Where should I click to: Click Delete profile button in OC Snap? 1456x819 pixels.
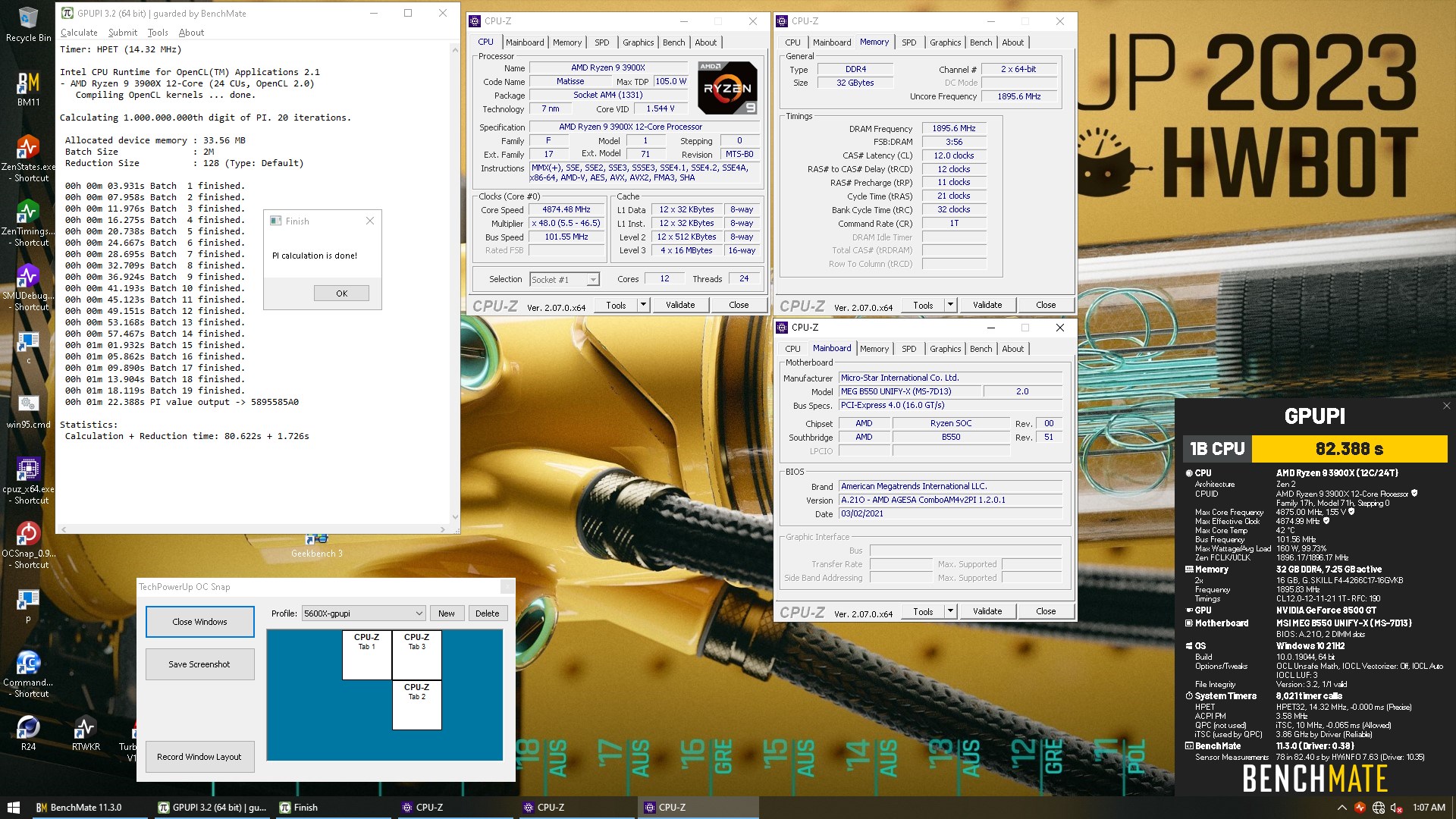pyautogui.click(x=487, y=613)
